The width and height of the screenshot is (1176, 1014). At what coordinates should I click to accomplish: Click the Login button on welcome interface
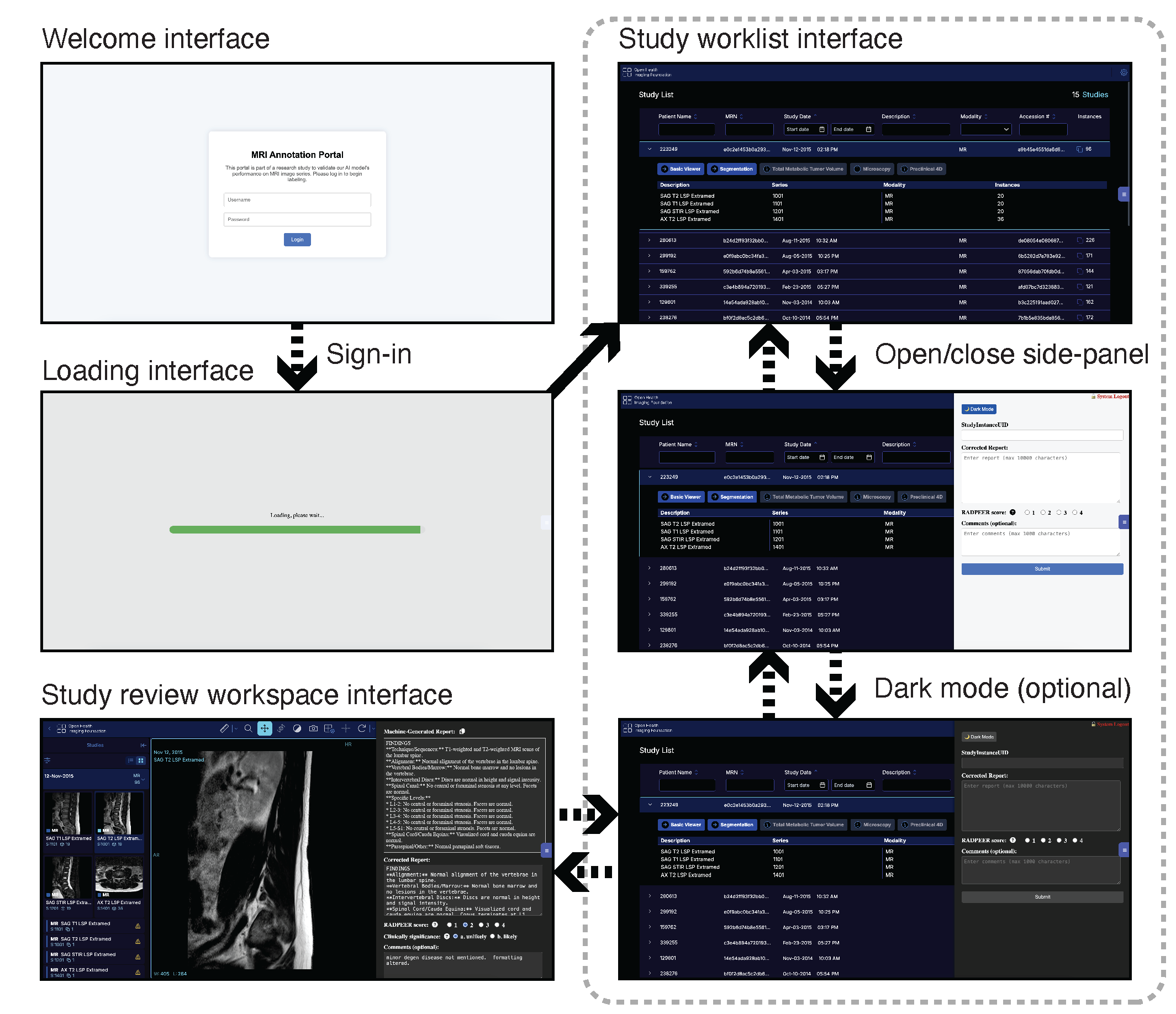pos(297,240)
